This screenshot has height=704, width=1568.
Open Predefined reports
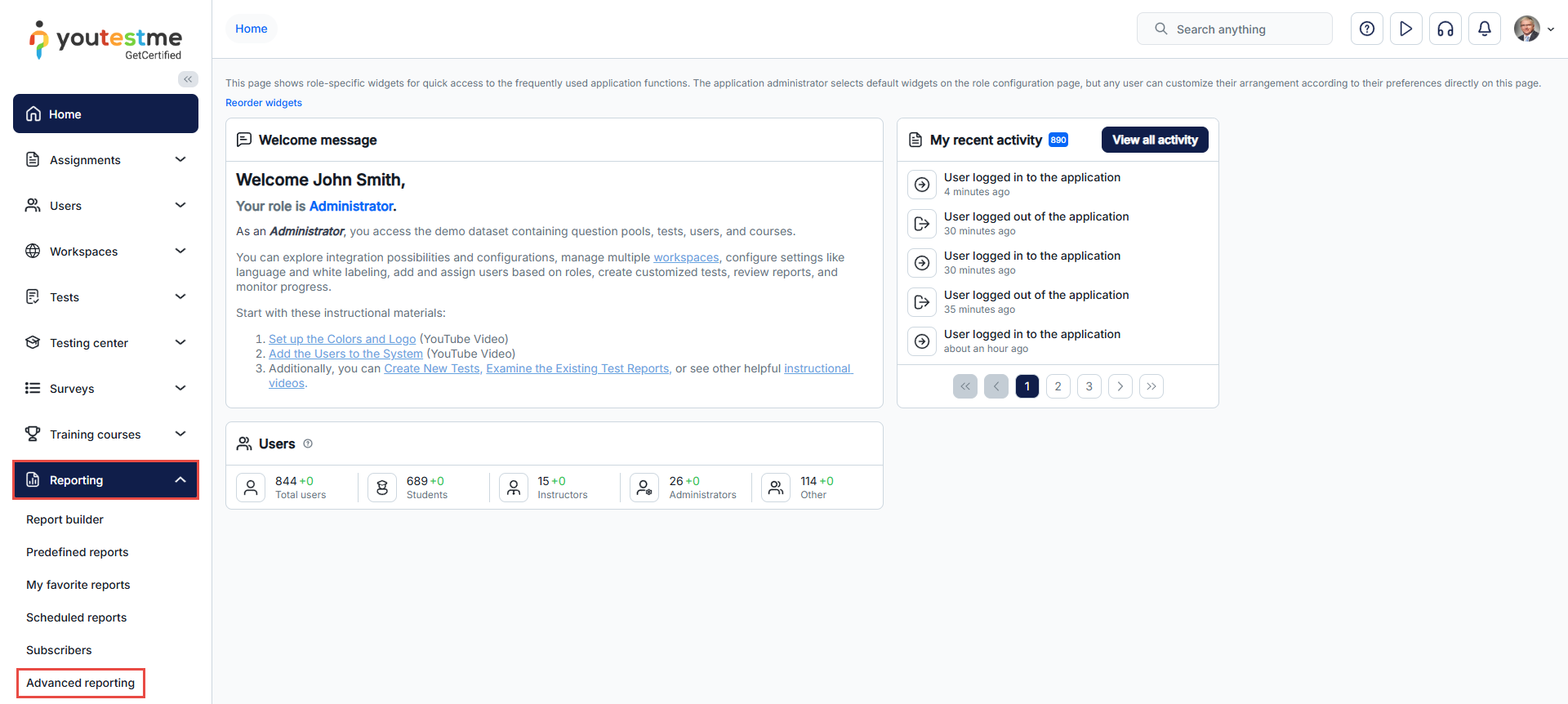(x=77, y=552)
